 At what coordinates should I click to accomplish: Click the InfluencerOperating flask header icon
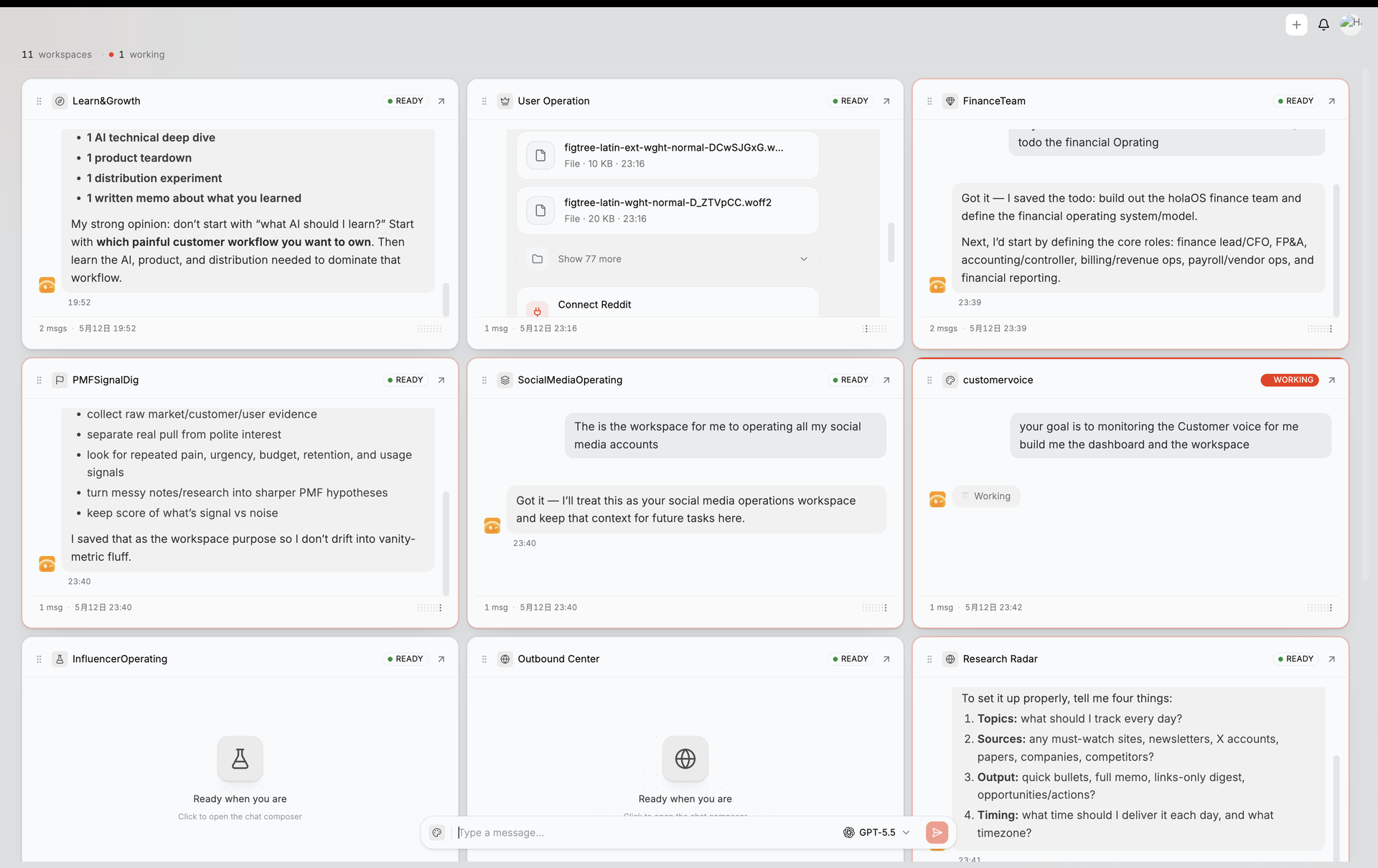[60, 659]
